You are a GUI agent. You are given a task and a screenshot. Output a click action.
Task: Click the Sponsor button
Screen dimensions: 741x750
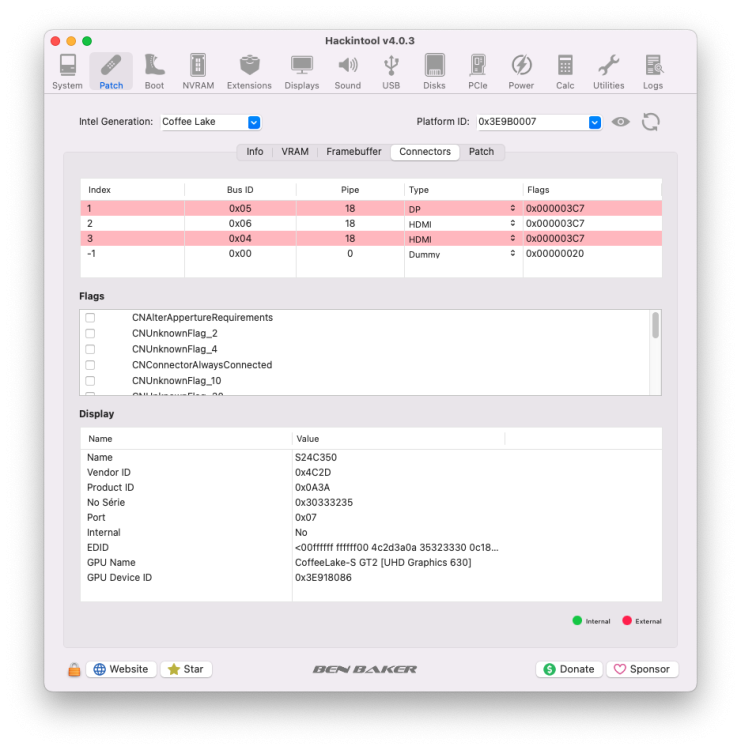(x=642, y=669)
